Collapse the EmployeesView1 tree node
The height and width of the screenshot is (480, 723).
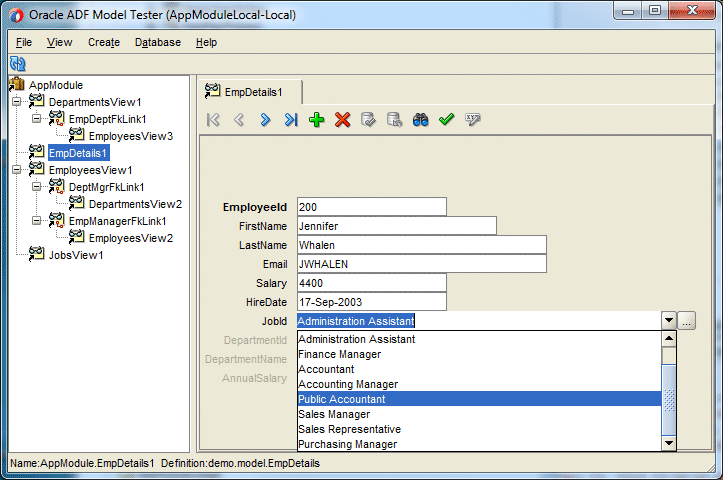coord(17,169)
